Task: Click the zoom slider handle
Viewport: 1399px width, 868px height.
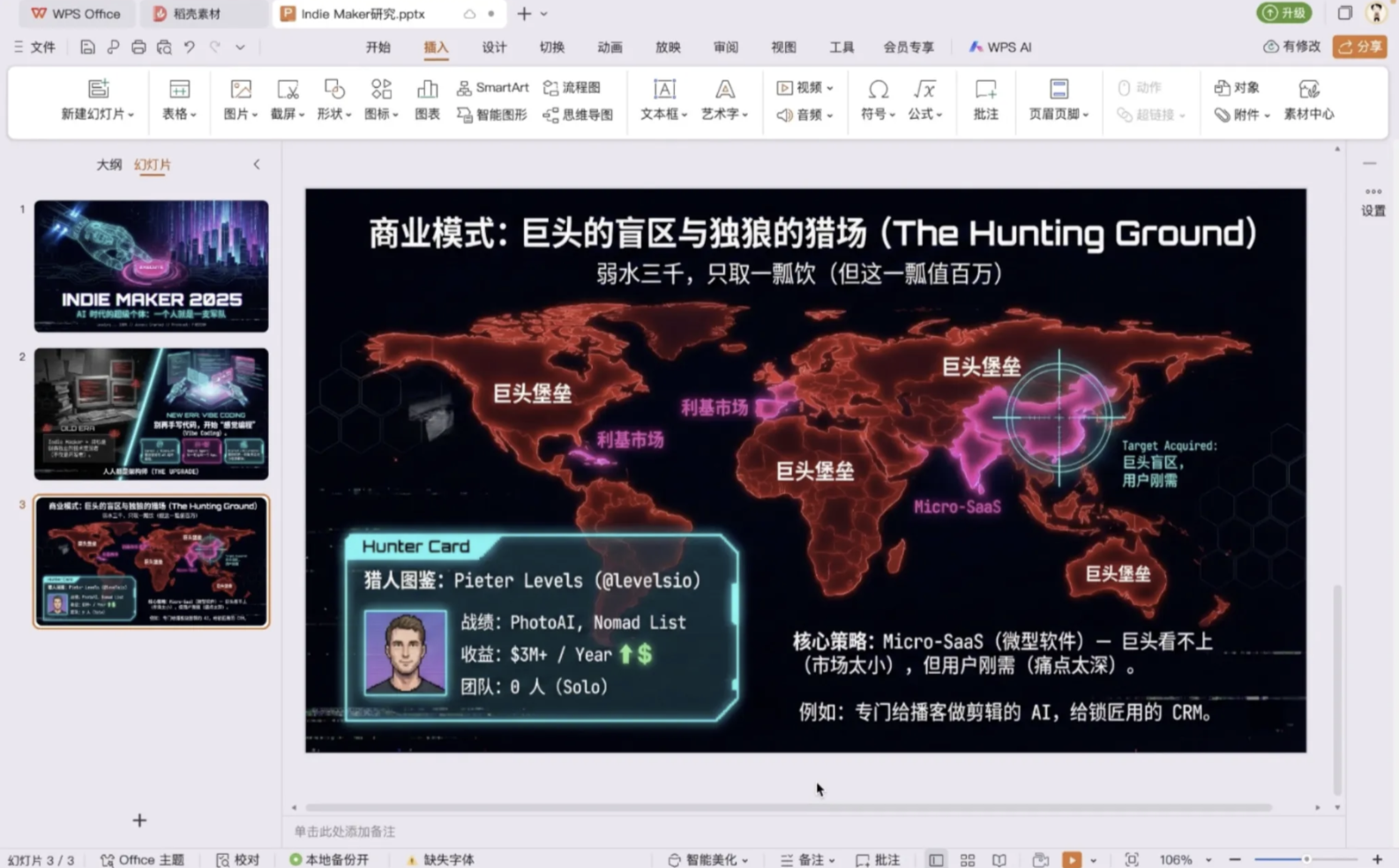Action: coord(1306,859)
